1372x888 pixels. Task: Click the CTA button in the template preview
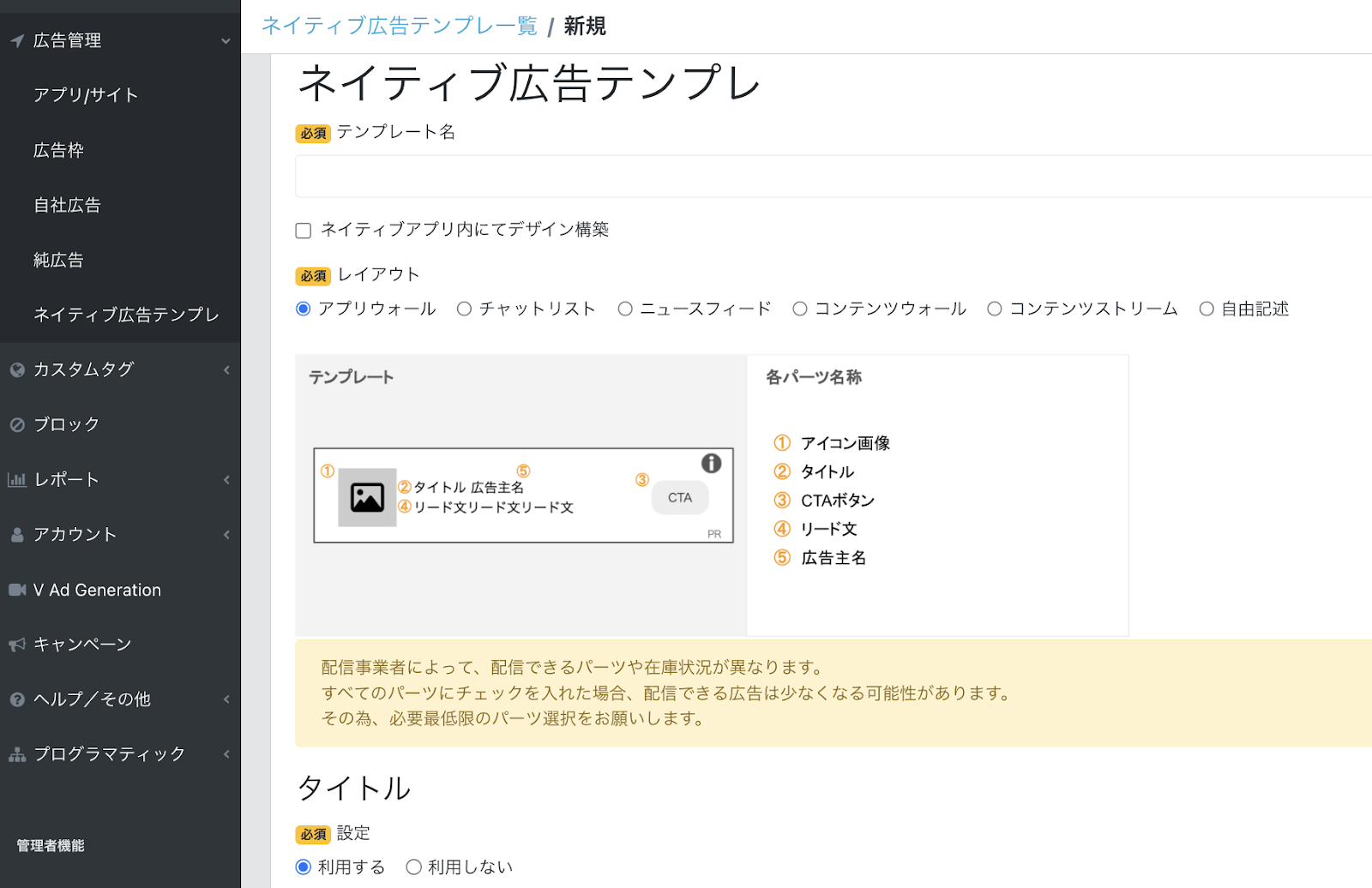[679, 497]
